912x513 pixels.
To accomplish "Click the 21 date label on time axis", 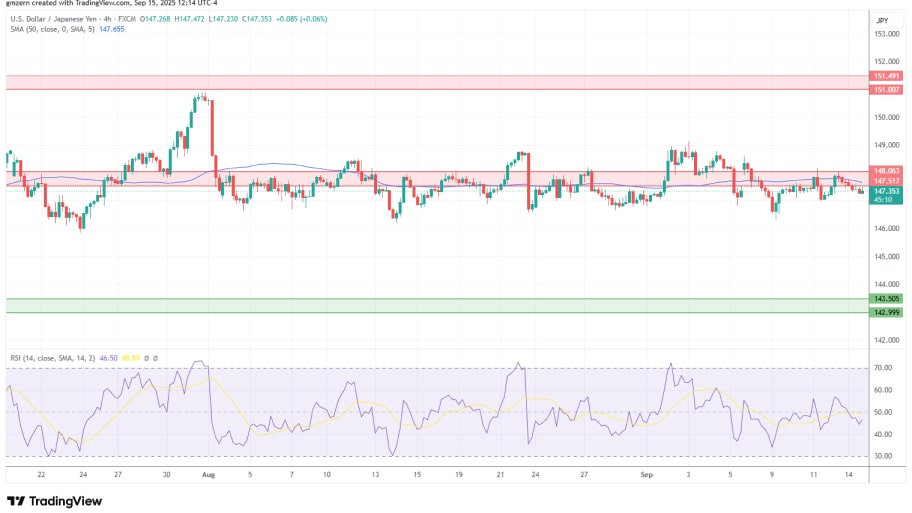I will point(500,475).
